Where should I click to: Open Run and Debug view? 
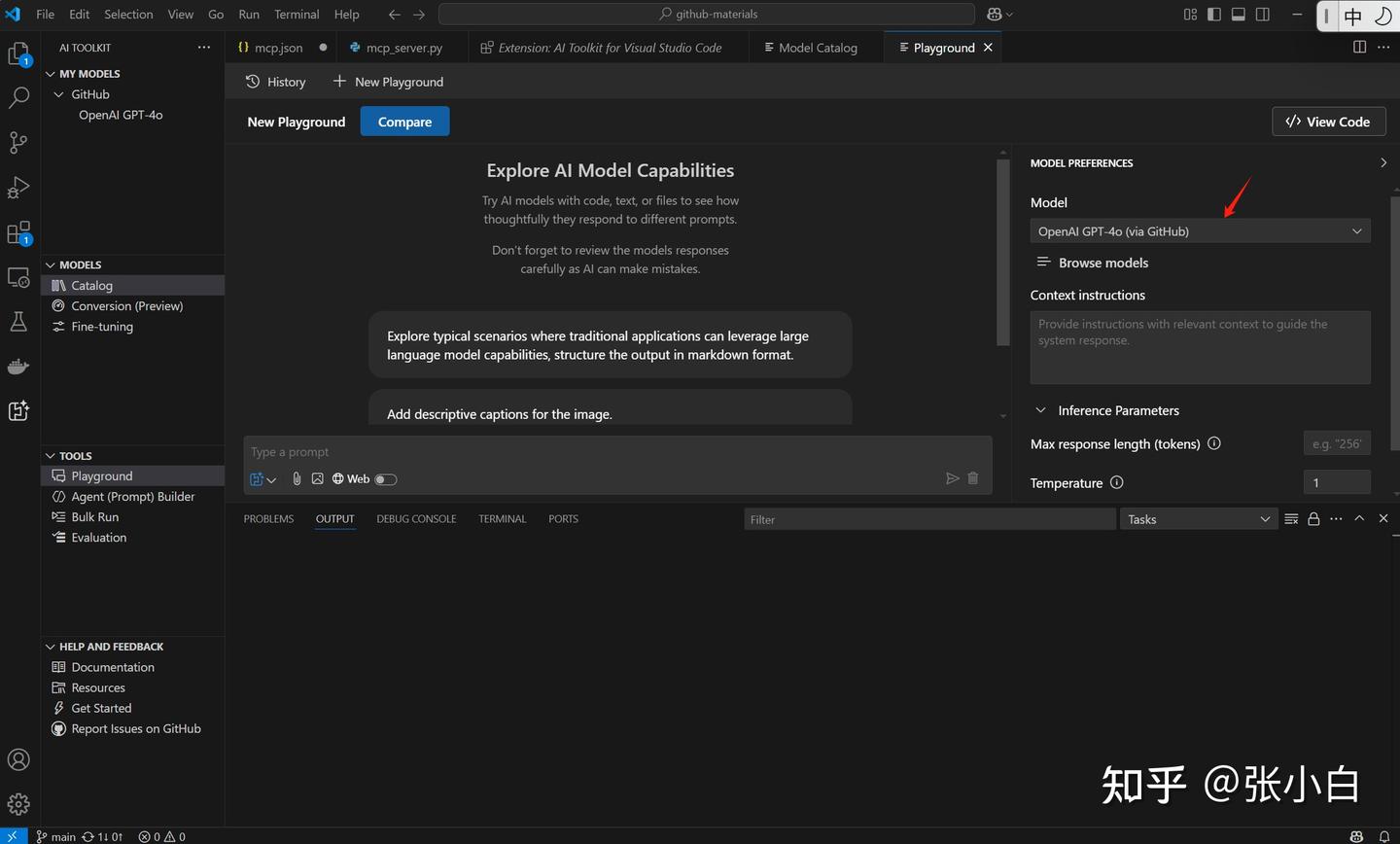coord(18,187)
